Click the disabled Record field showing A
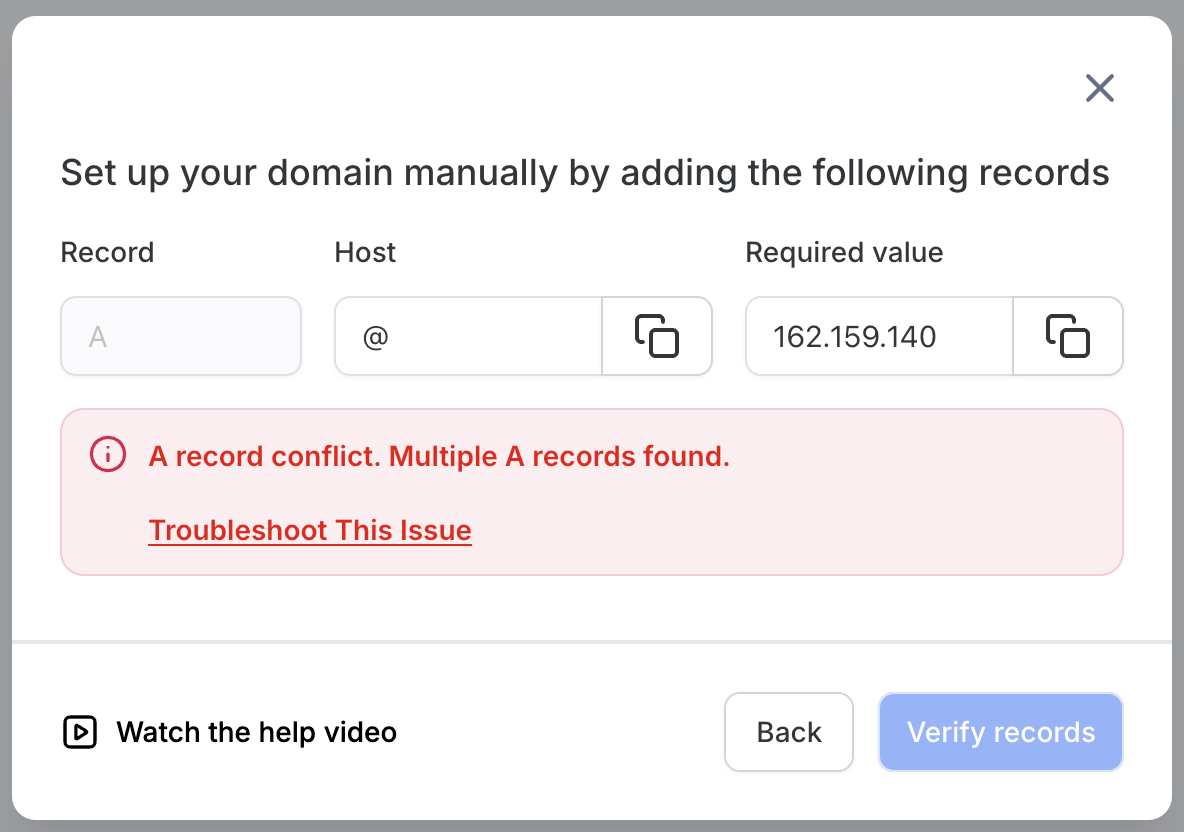The width and height of the screenshot is (1184, 832). (181, 336)
